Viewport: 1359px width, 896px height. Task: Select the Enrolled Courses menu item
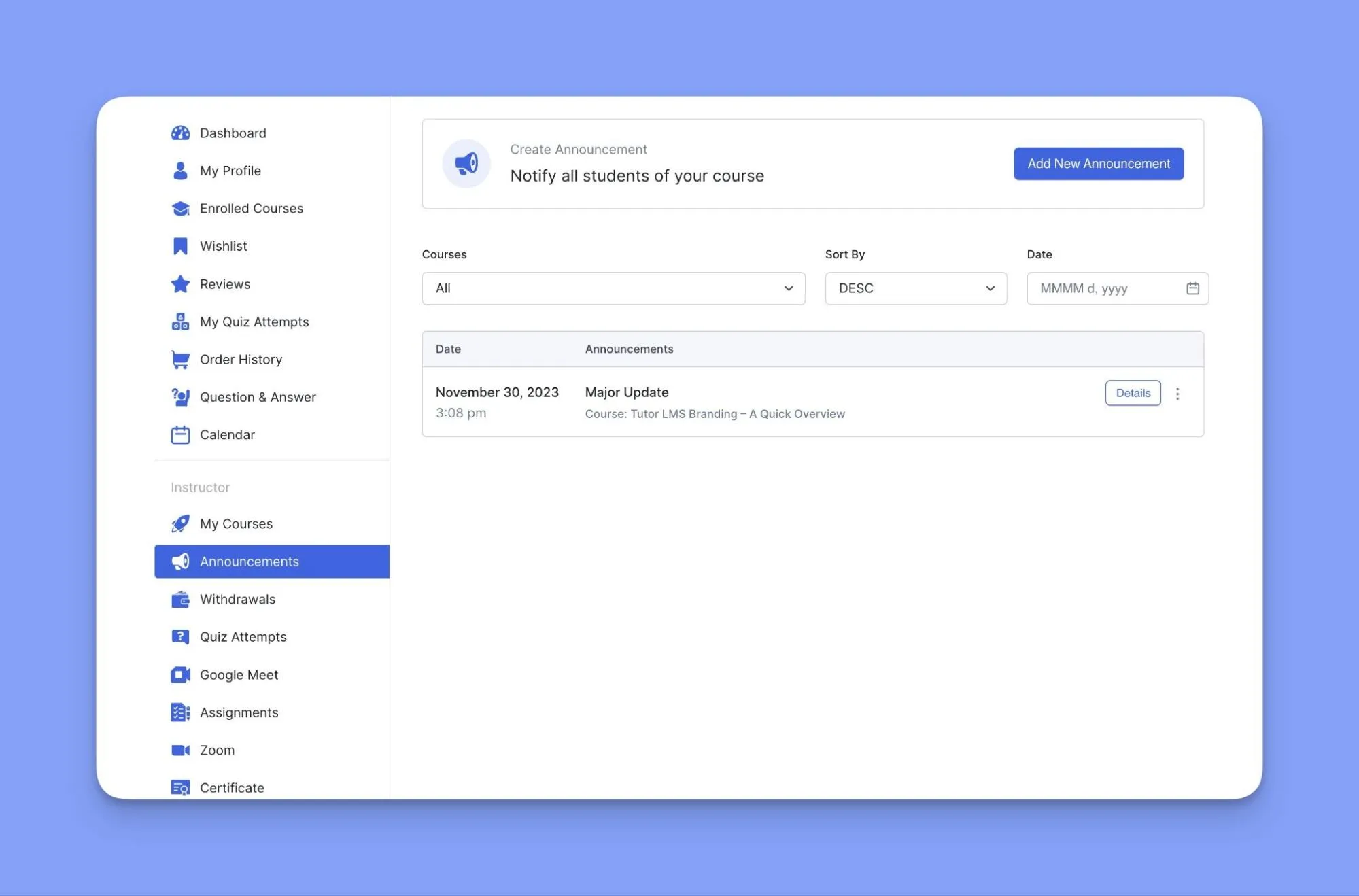click(x=252, y=209)
